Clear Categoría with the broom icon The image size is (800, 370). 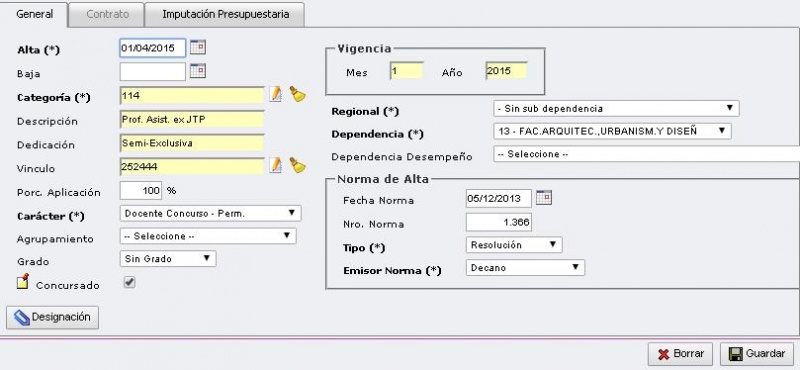click(297, 94)
